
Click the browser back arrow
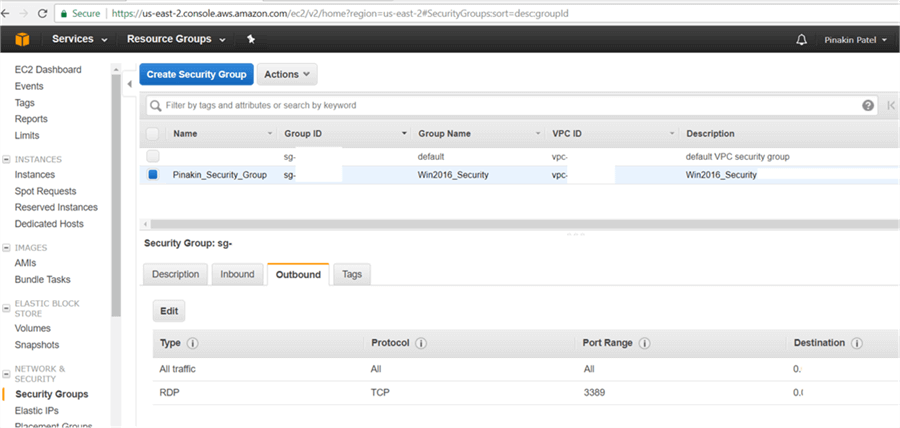click(6, 13)
